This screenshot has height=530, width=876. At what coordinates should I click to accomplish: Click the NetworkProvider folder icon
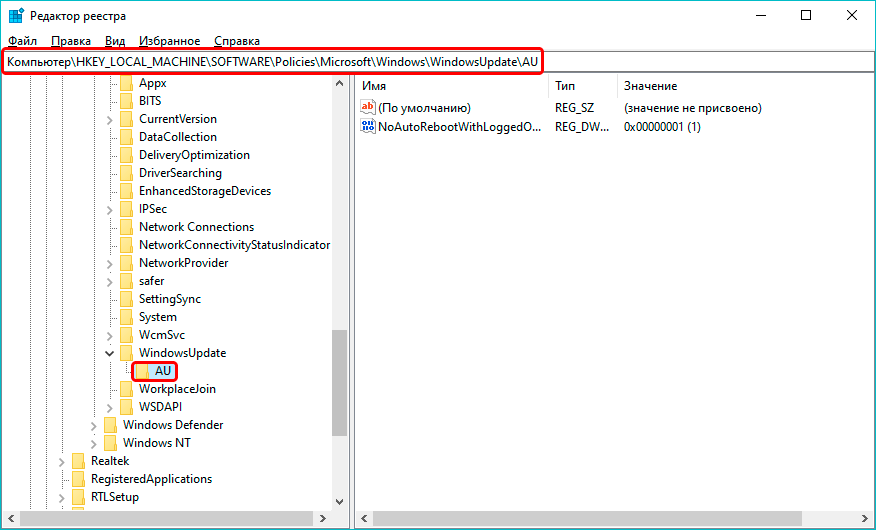tap(127, 263)
